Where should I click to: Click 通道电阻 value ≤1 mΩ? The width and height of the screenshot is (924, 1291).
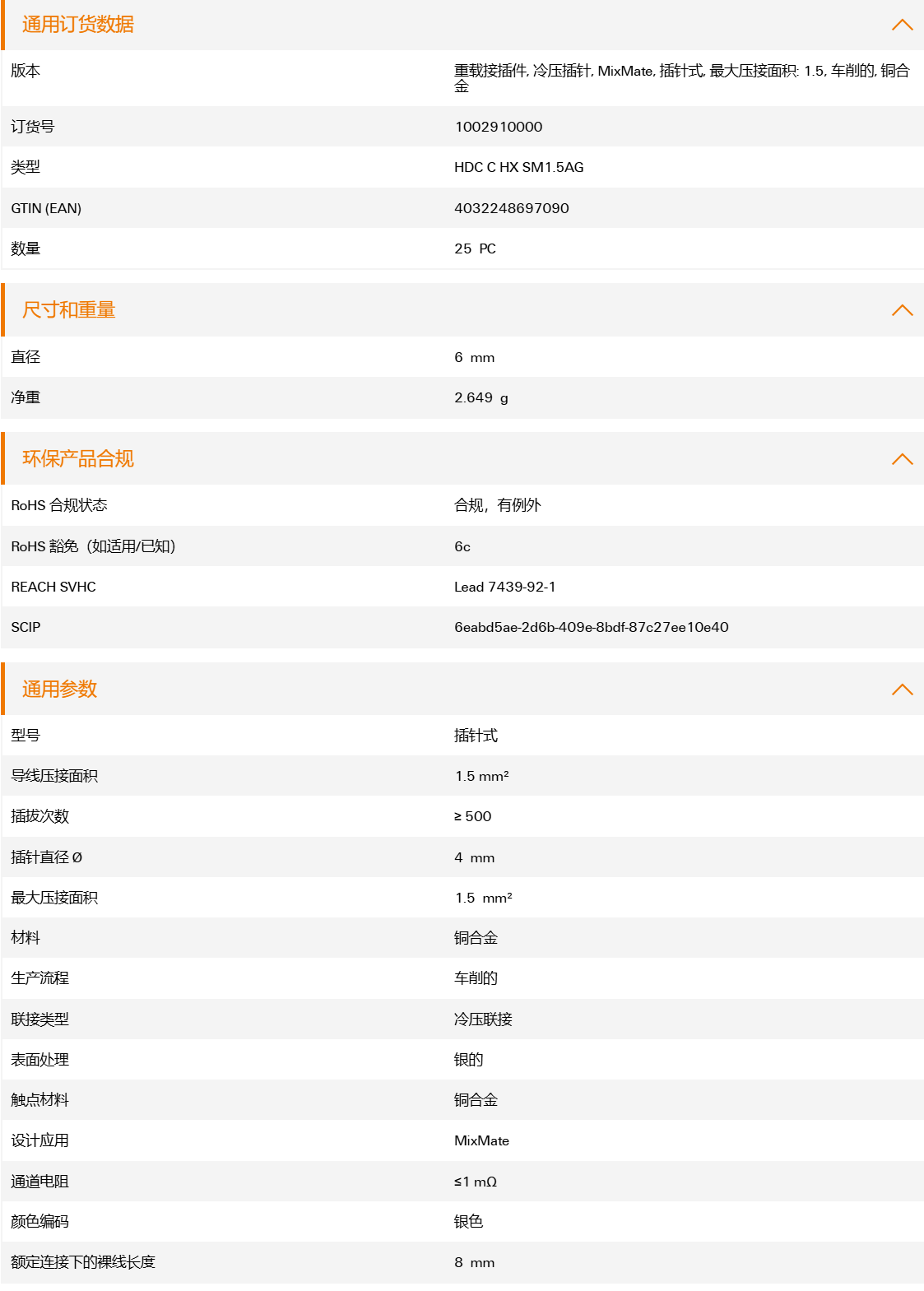(x=476, y=1182)
